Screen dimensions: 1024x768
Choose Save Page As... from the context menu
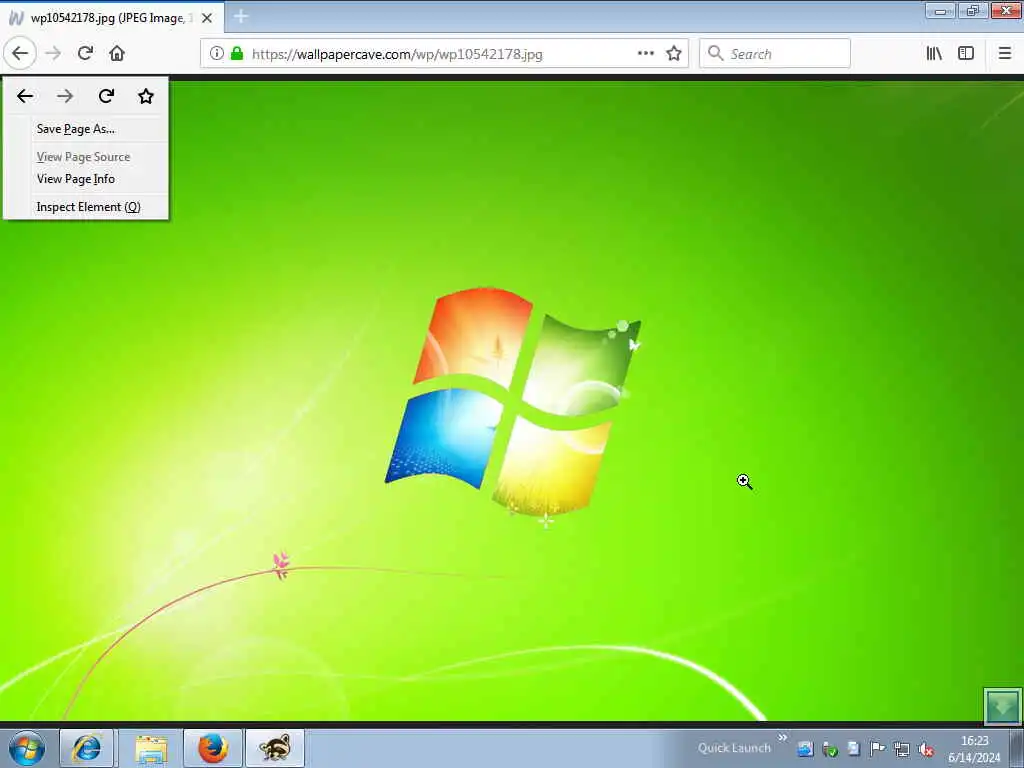[86, 129]
